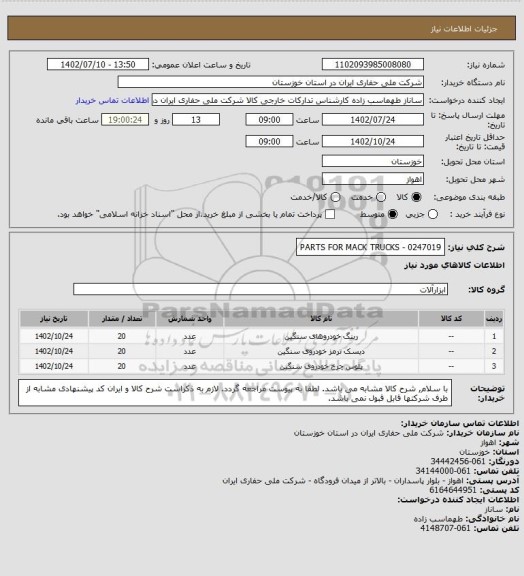
Task: Click the price validity date 1402/10/24 field
Action: pos(373,141)
